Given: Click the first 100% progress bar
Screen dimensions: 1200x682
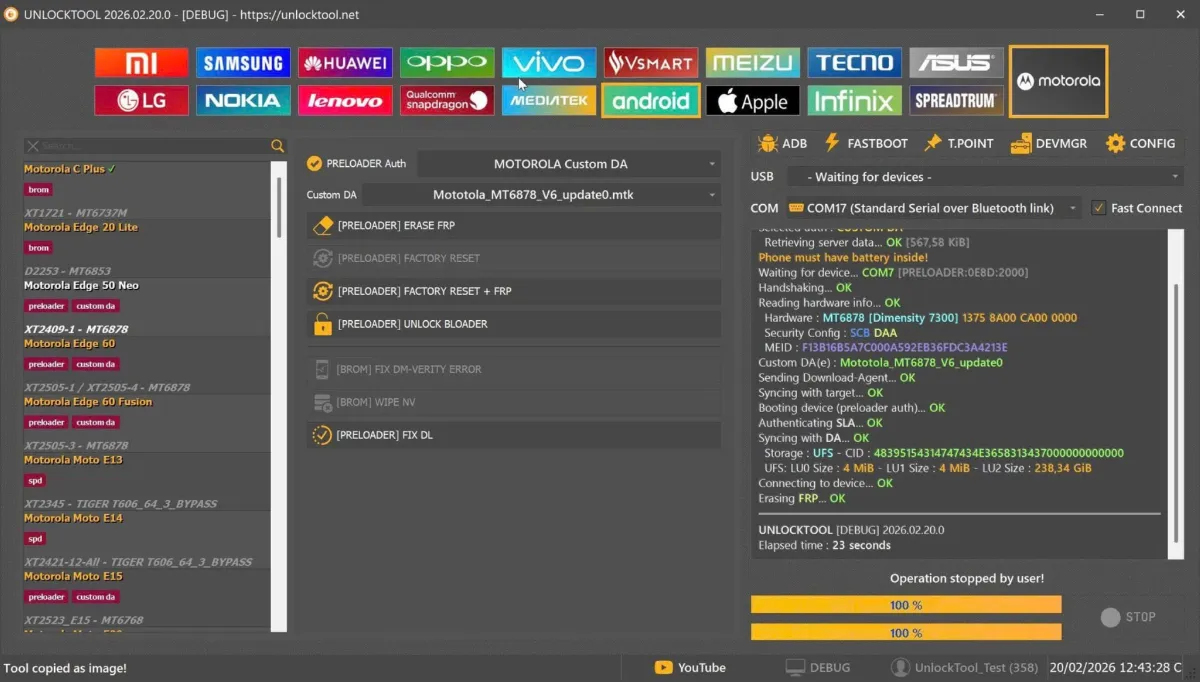Looking at the screenshot, I should tap(906, 605).
